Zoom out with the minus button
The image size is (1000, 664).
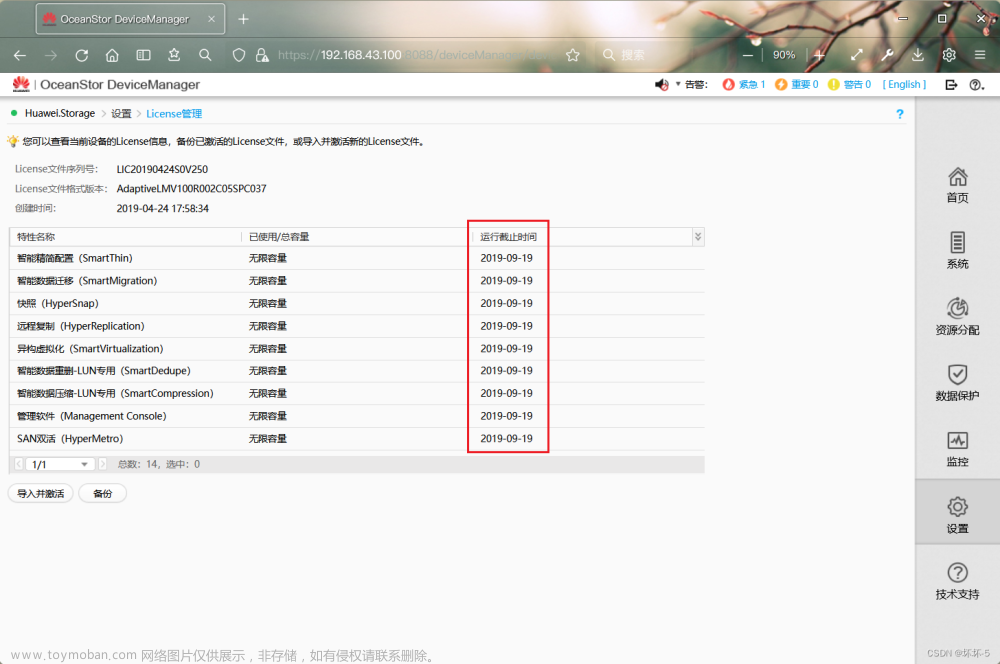coord(747,55)
